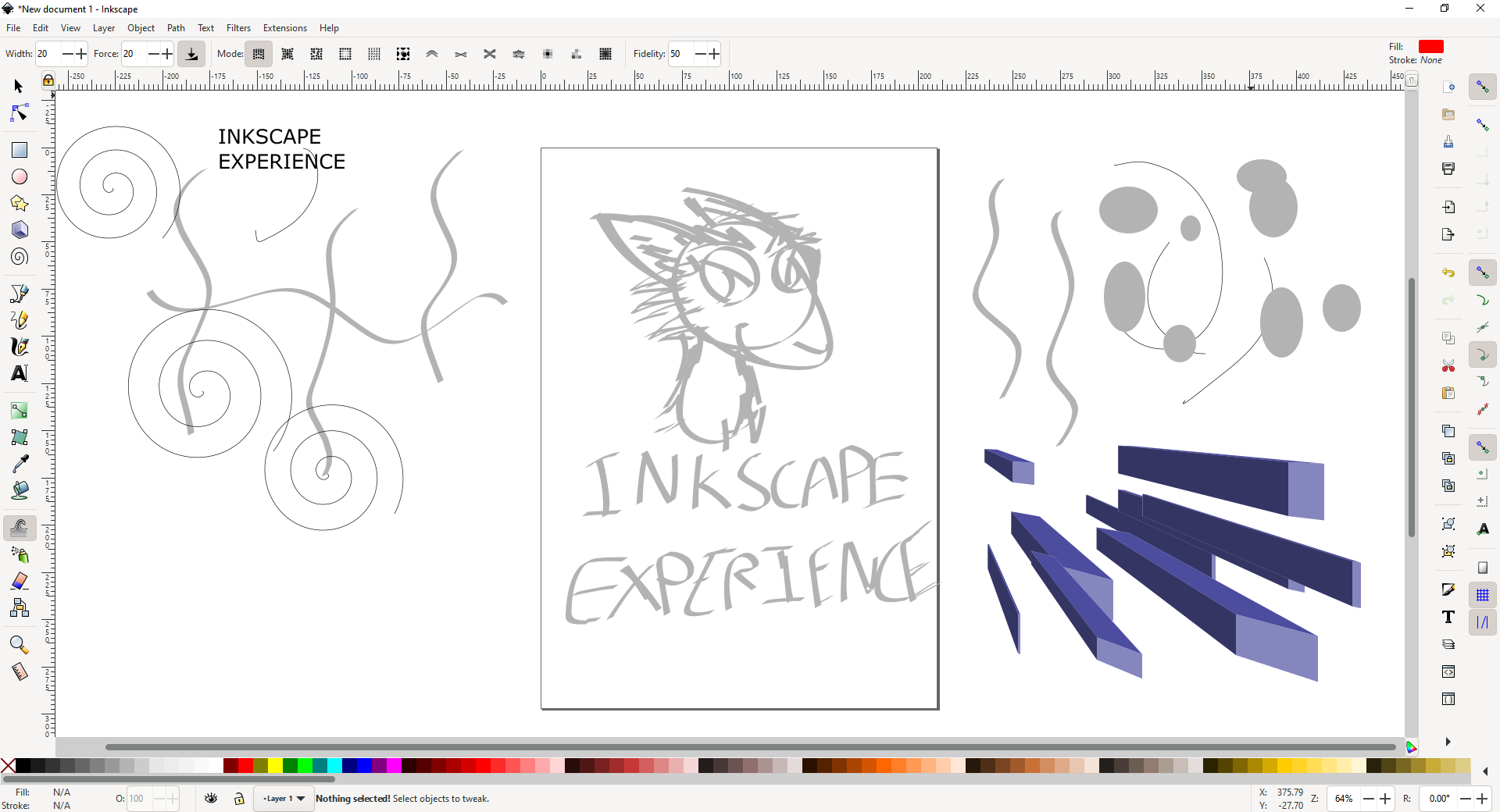Select the Selector arrow tool
The image size is (1500, 812).
(x=19, y=86)
